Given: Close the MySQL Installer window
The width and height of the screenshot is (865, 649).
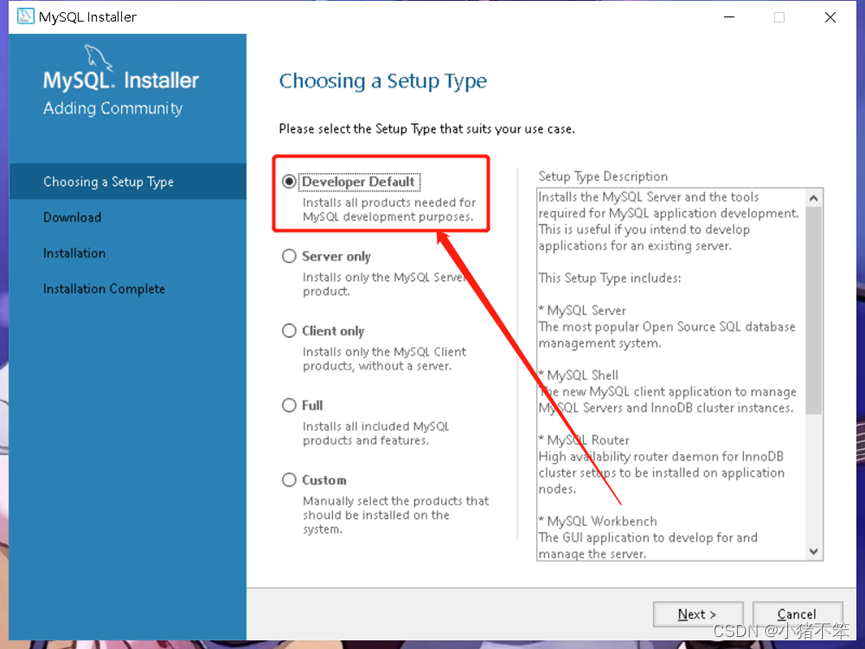Looking at the screenshot, I should (x=830, y=17).
